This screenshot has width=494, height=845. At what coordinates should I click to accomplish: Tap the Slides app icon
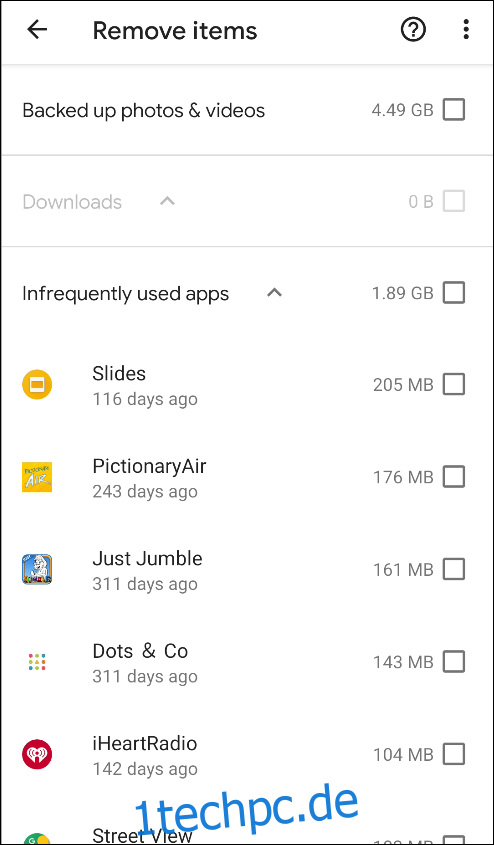pos(37,385)
